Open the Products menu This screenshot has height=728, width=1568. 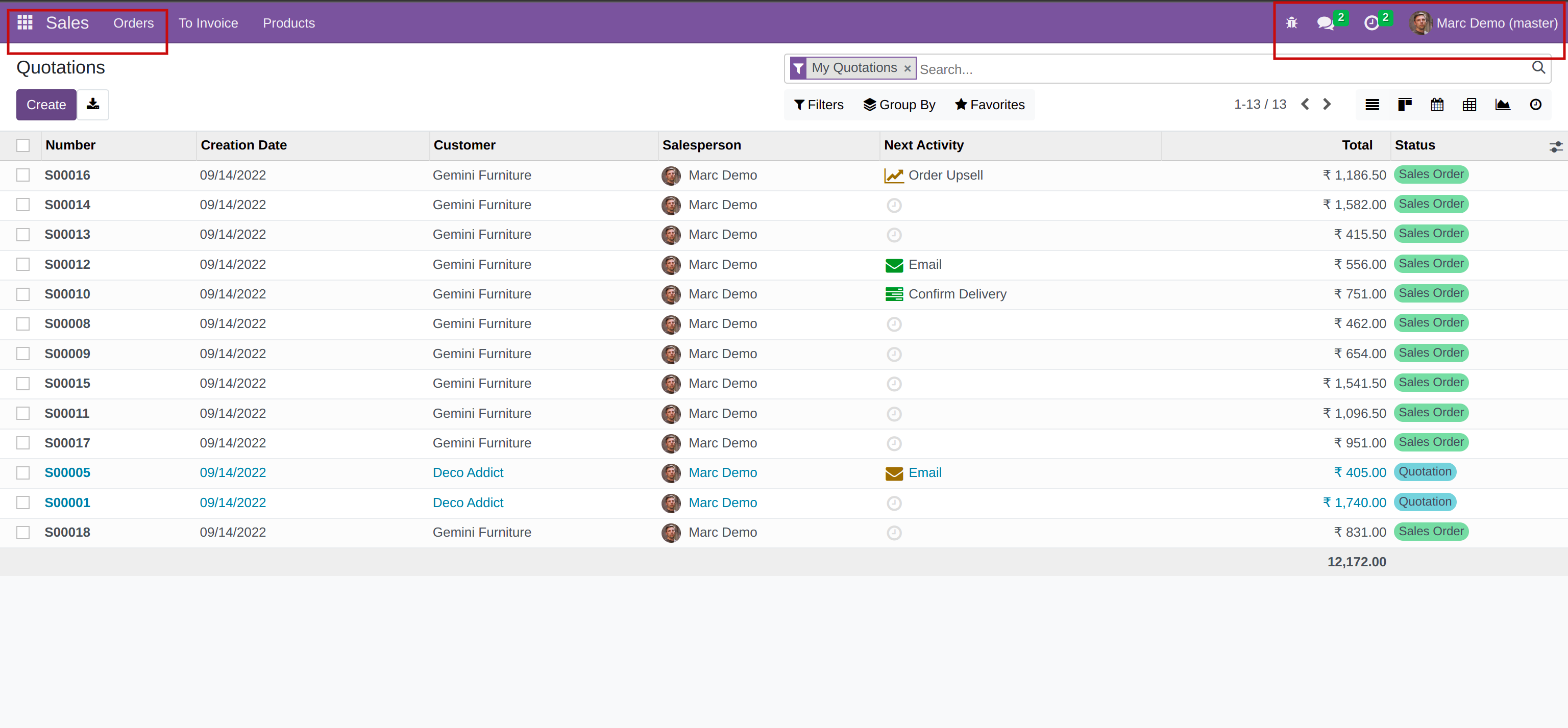click(288, 23)
